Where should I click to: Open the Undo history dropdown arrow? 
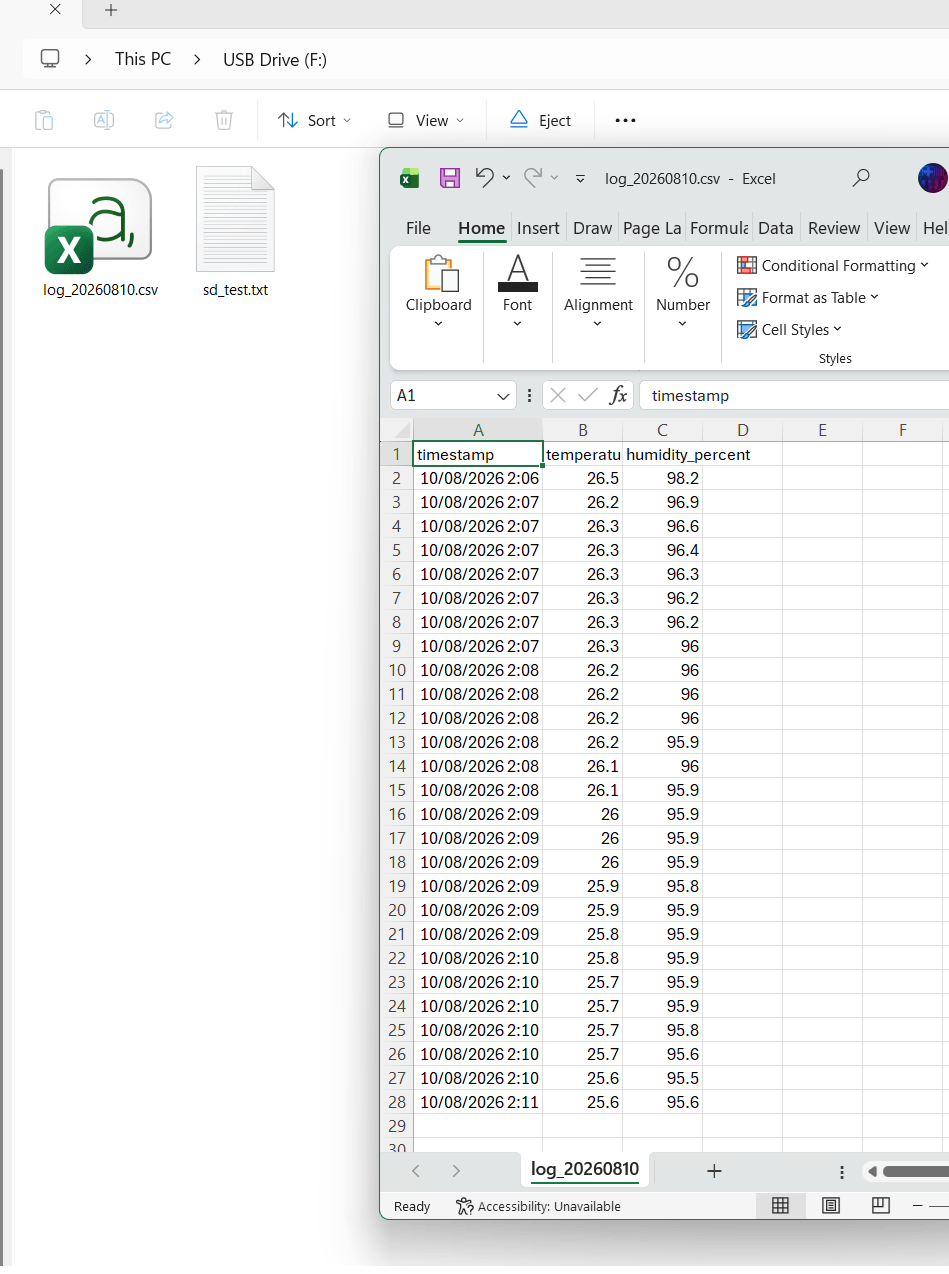pos(506,178)
